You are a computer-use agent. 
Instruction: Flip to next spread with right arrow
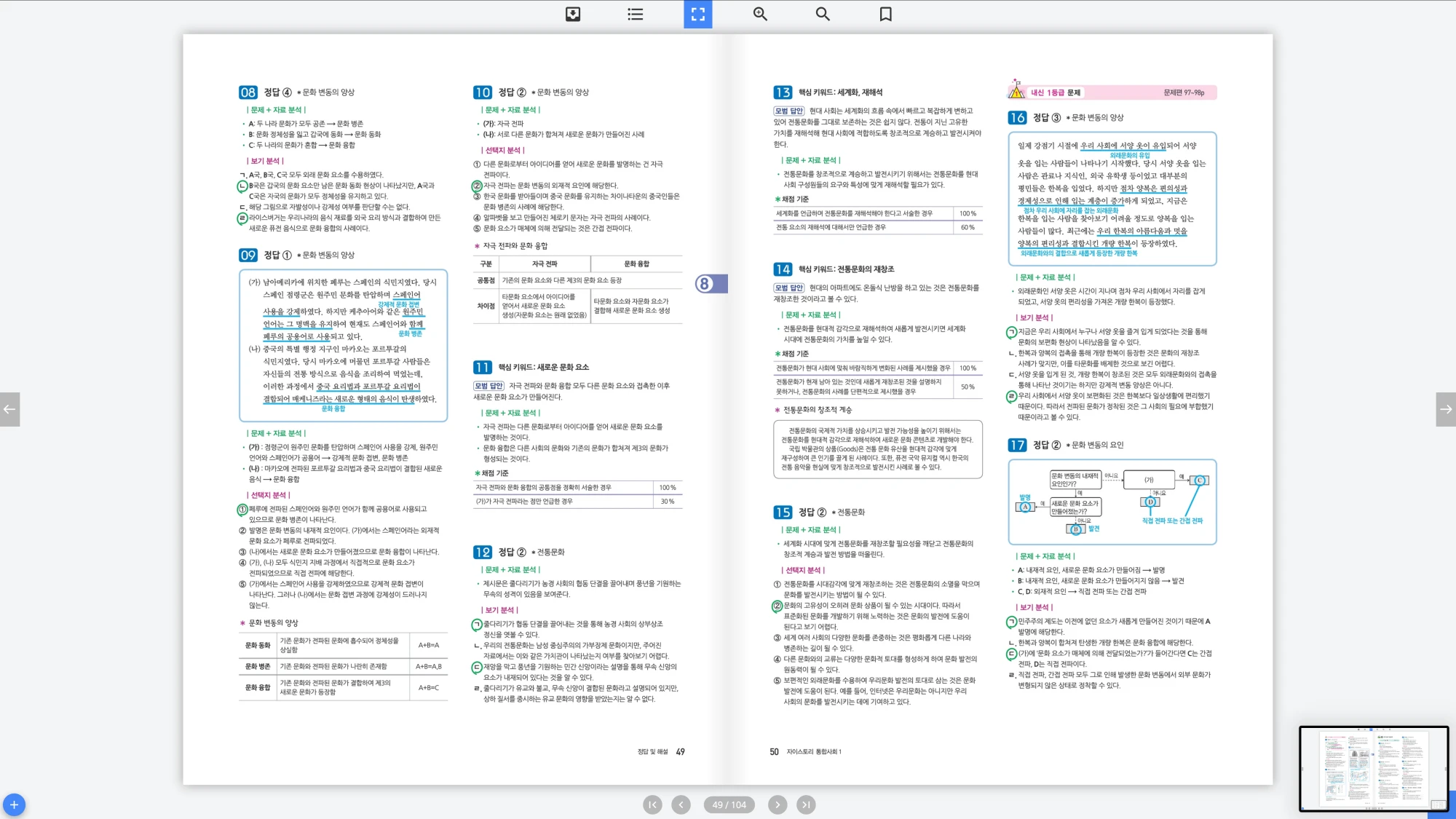[x=1446, y=409]
